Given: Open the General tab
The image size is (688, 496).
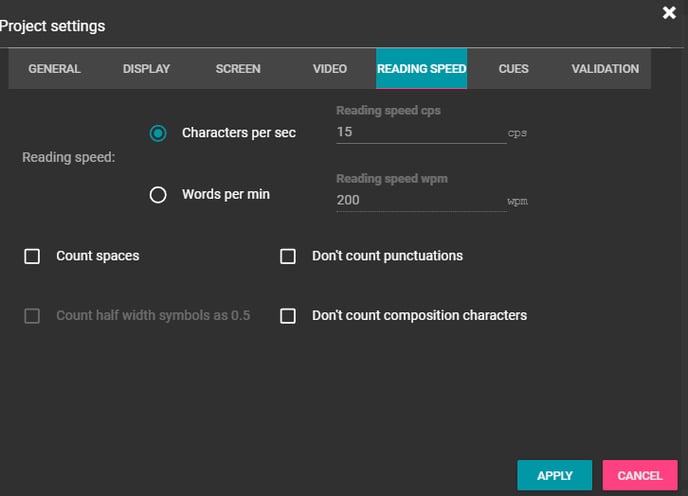Looking at the screenshot, I should 54,69.
